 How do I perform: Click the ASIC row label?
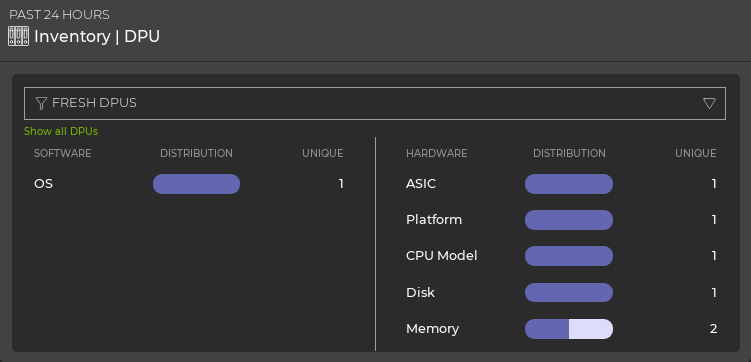421,184
